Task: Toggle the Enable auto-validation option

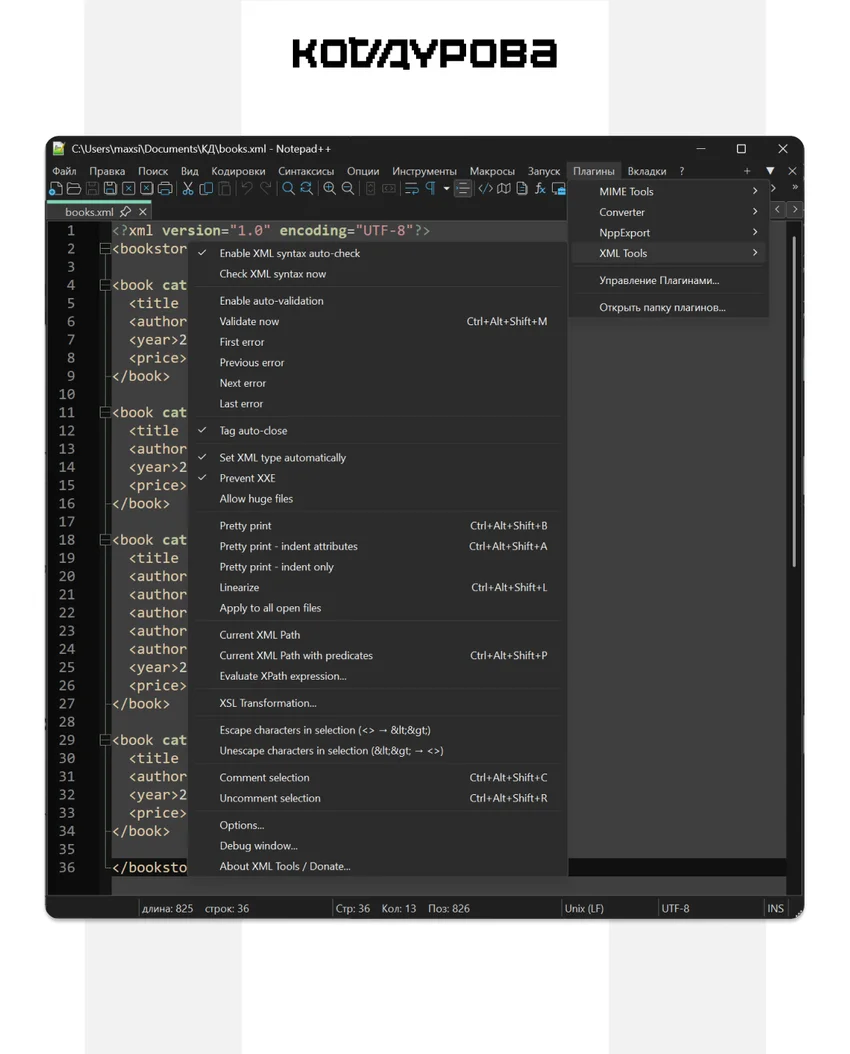Action: (379, 301)
